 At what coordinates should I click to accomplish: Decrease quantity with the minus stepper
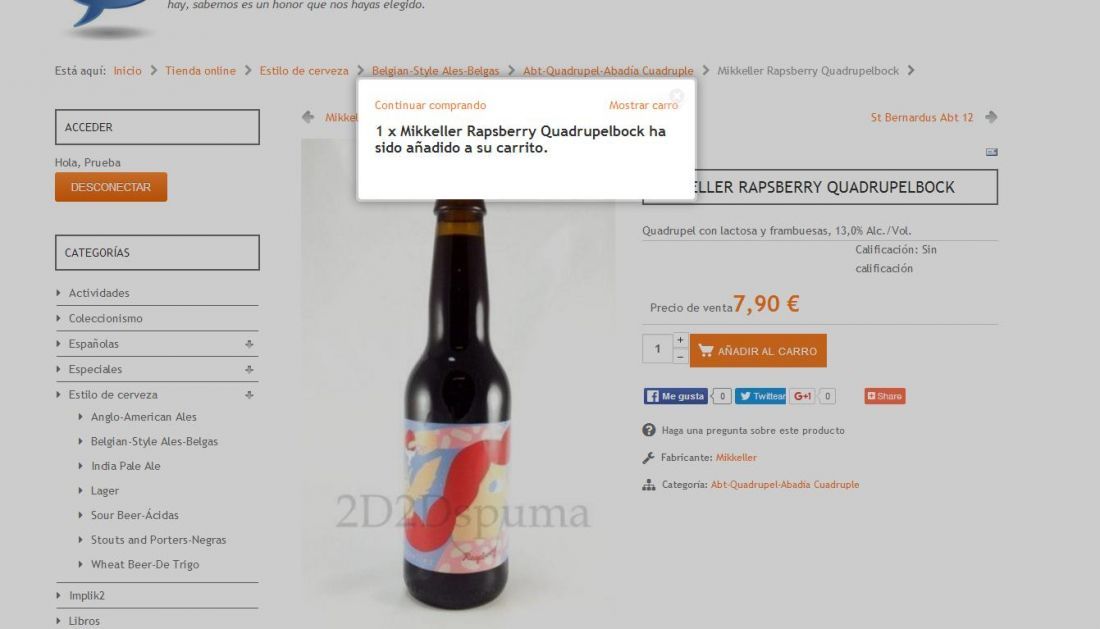pyautogui.click(x=680, y=356)
